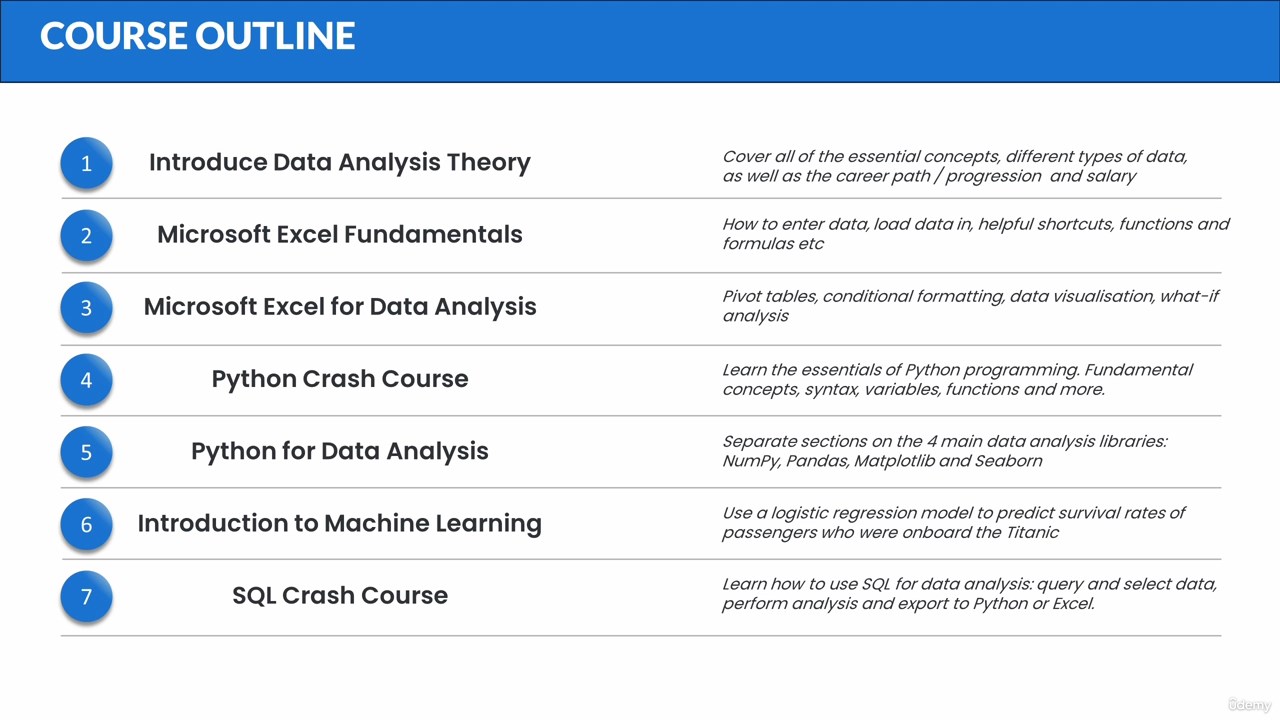
Task: Click the COURSE OUTLINE banner title
Action: [x=198, y=36]
